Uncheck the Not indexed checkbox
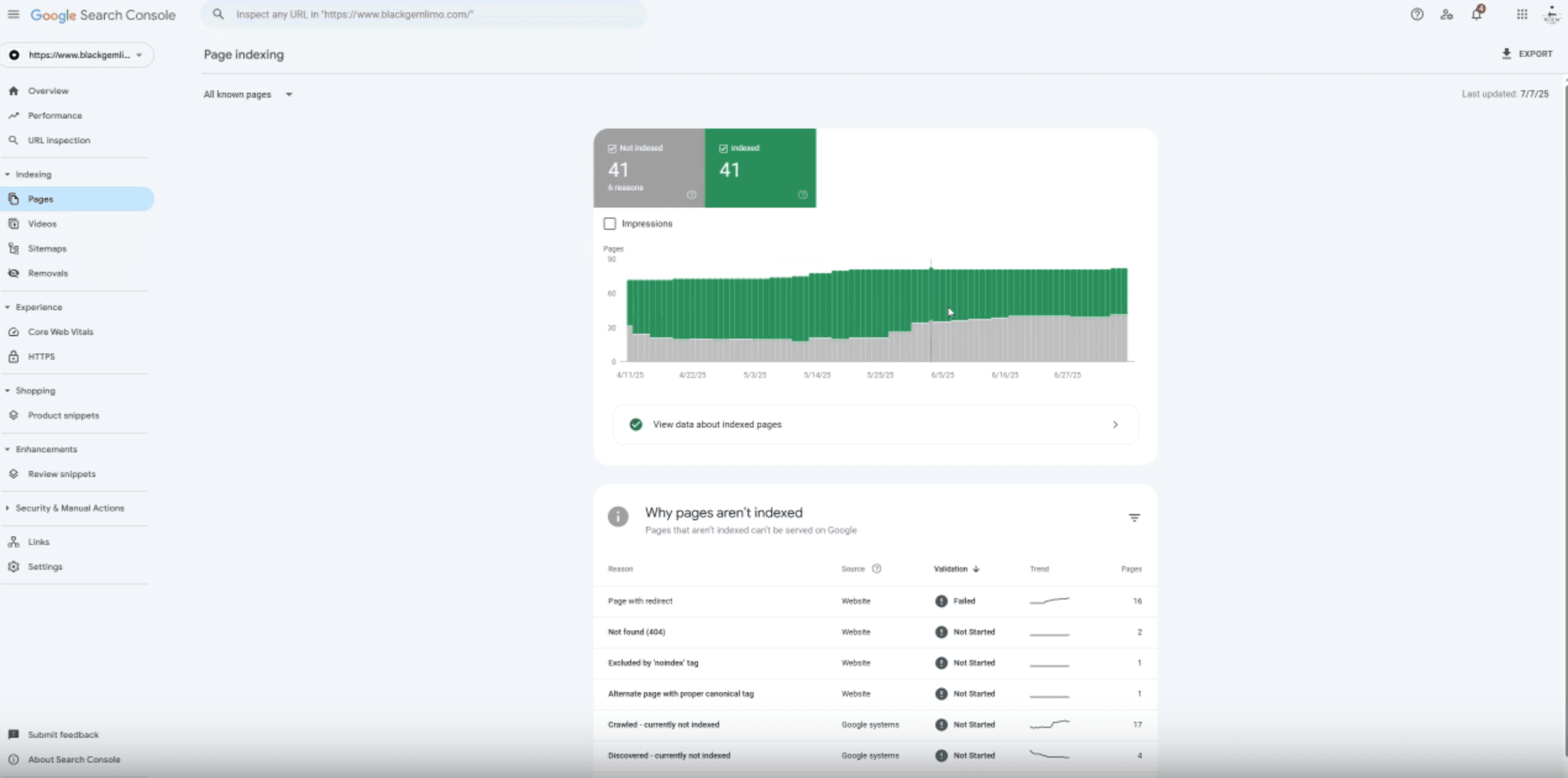 612,148
